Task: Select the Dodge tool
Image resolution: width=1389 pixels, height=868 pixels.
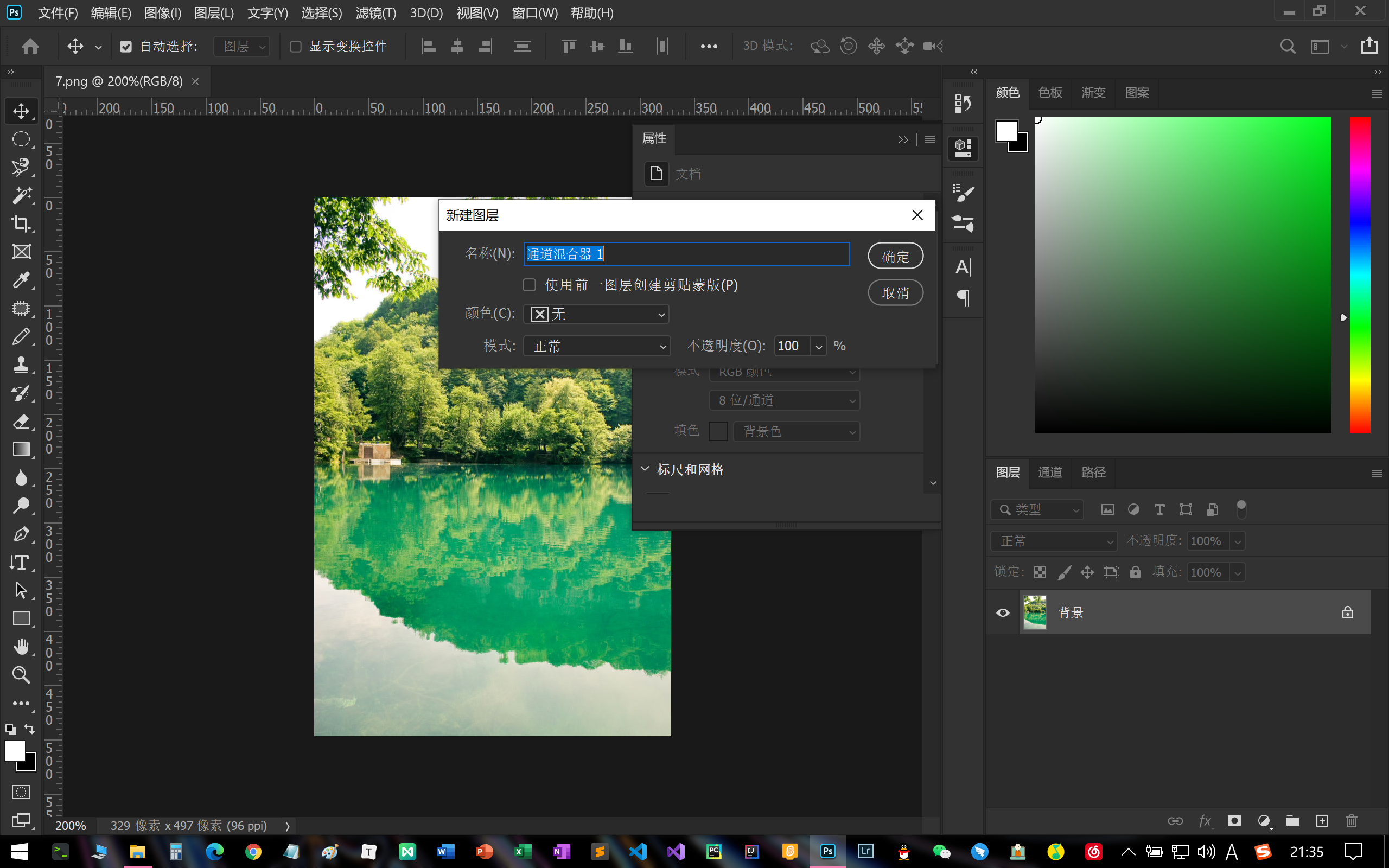Action: pyautogui.click(x=21, y=505)
